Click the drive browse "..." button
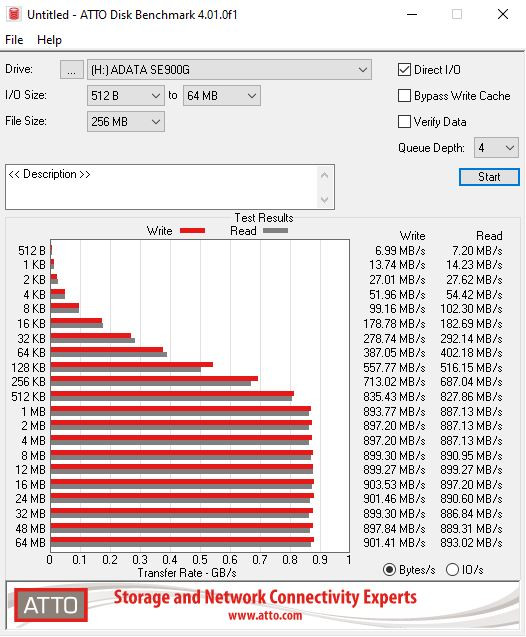The image size is (526, 637). click(71, 70)
